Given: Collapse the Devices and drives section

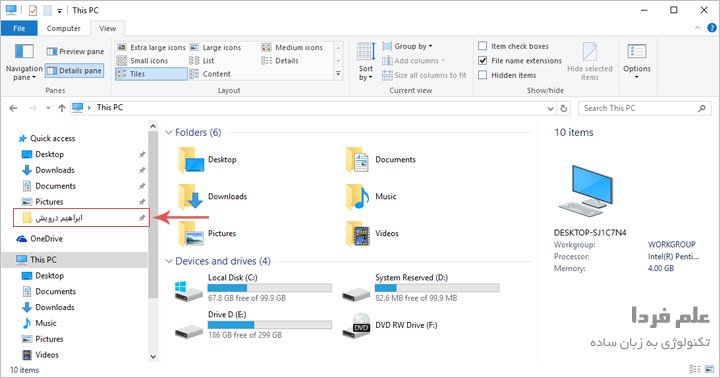Looking at the screenshot, I should [x=169, y=261].
